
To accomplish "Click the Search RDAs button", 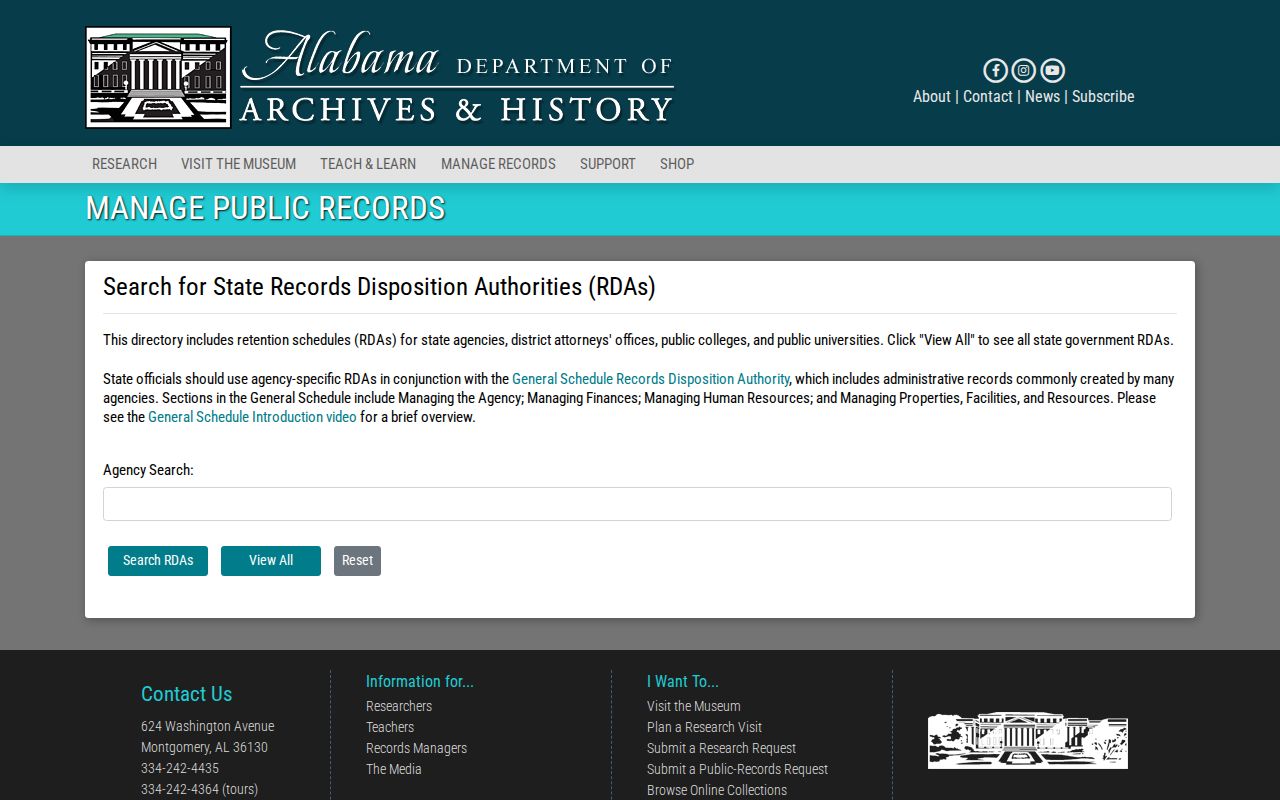I will click(158, 561).
